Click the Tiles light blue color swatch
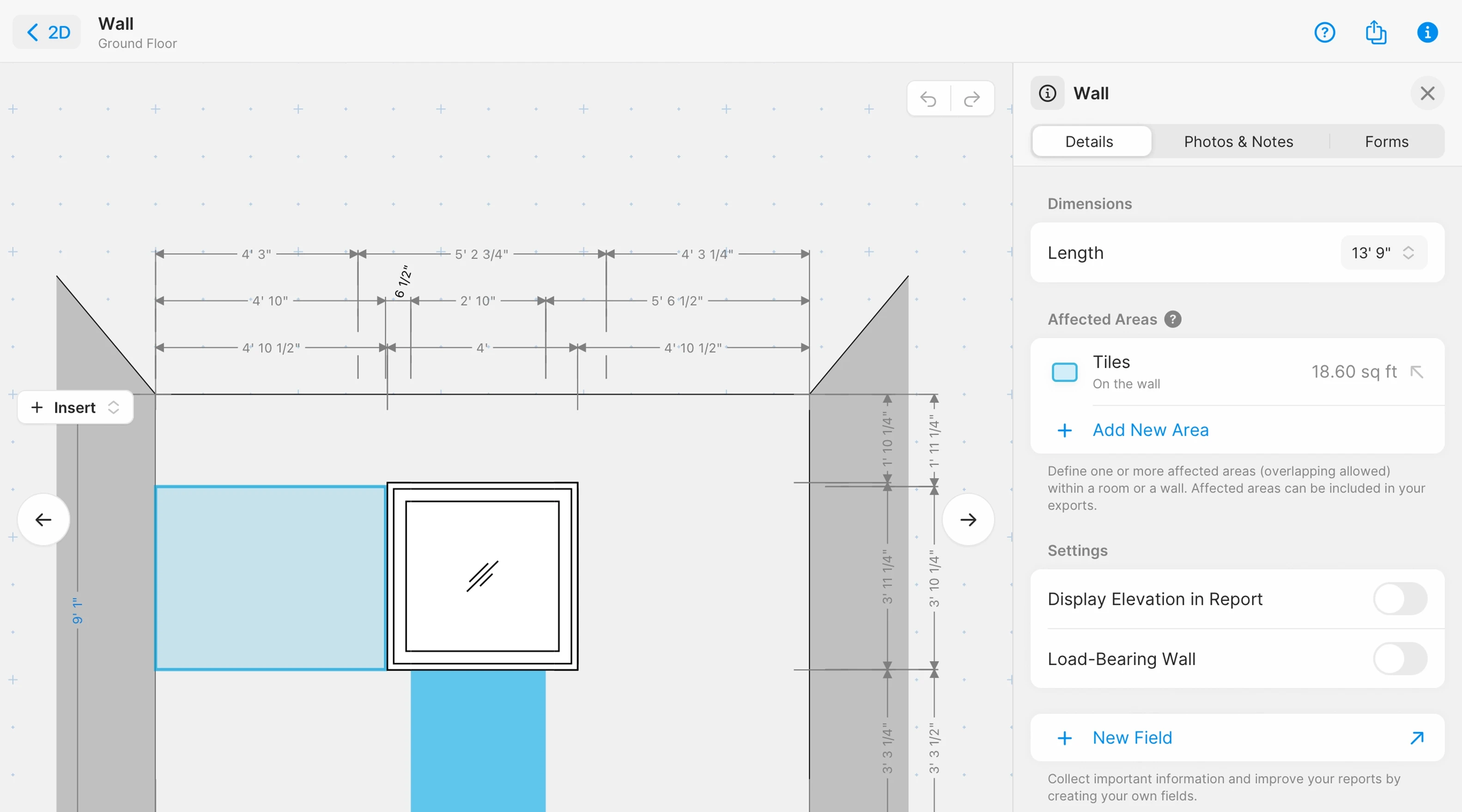Screen dimensions: 1462x812 [1064, 372]
